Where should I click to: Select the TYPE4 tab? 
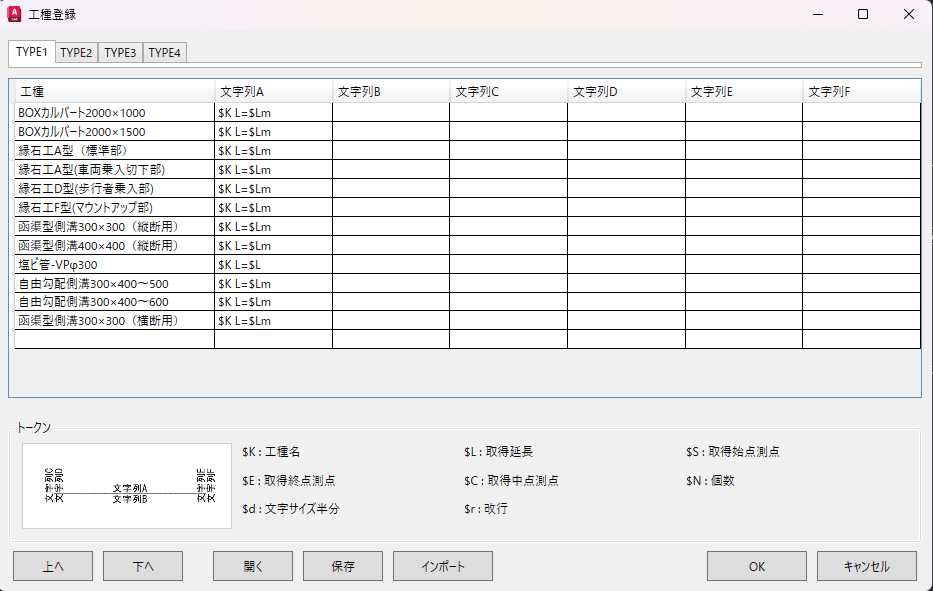click(165, 53)
